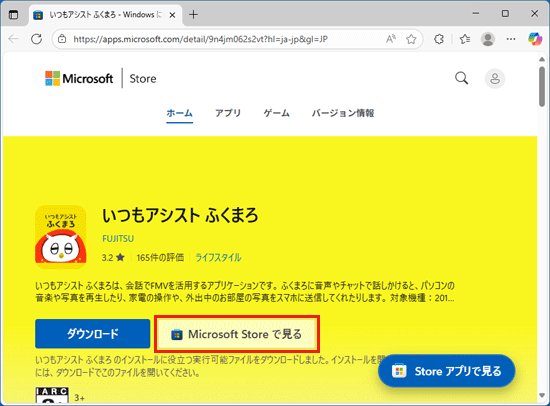Refresh the current page
Screen dimensions: 550x406
[x=36, y=39]
